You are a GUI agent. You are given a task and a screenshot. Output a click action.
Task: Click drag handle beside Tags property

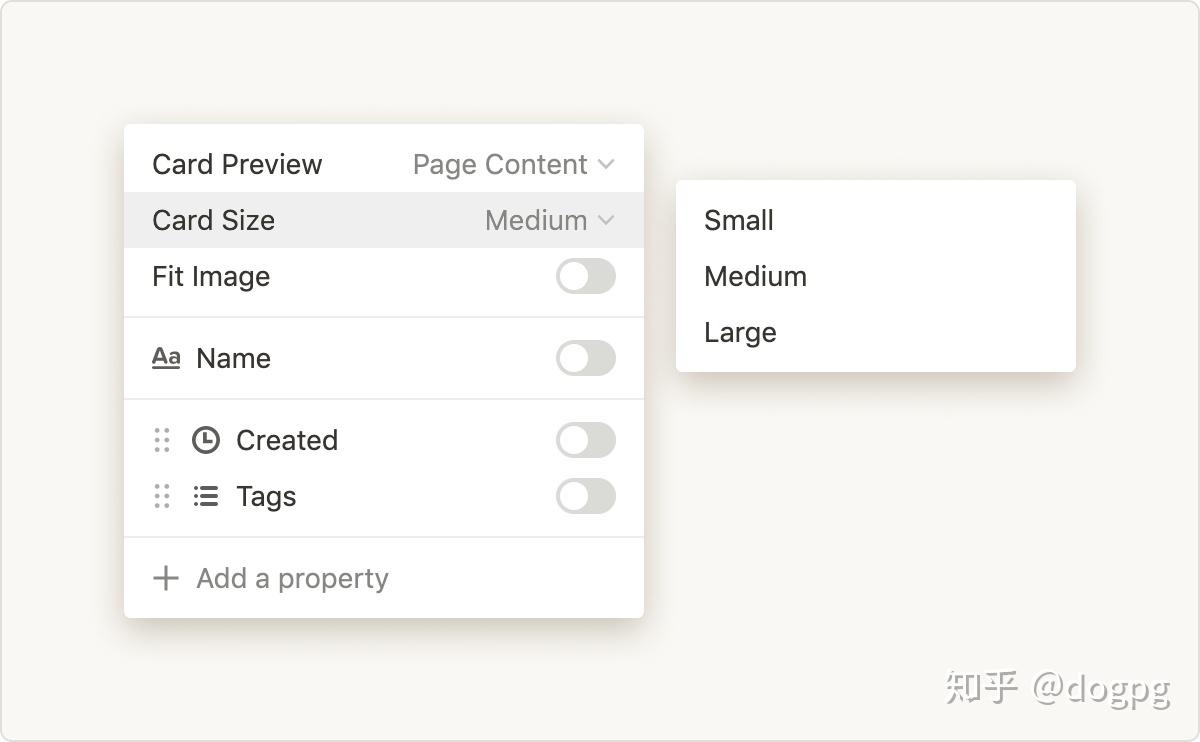(x=162, y=496)
